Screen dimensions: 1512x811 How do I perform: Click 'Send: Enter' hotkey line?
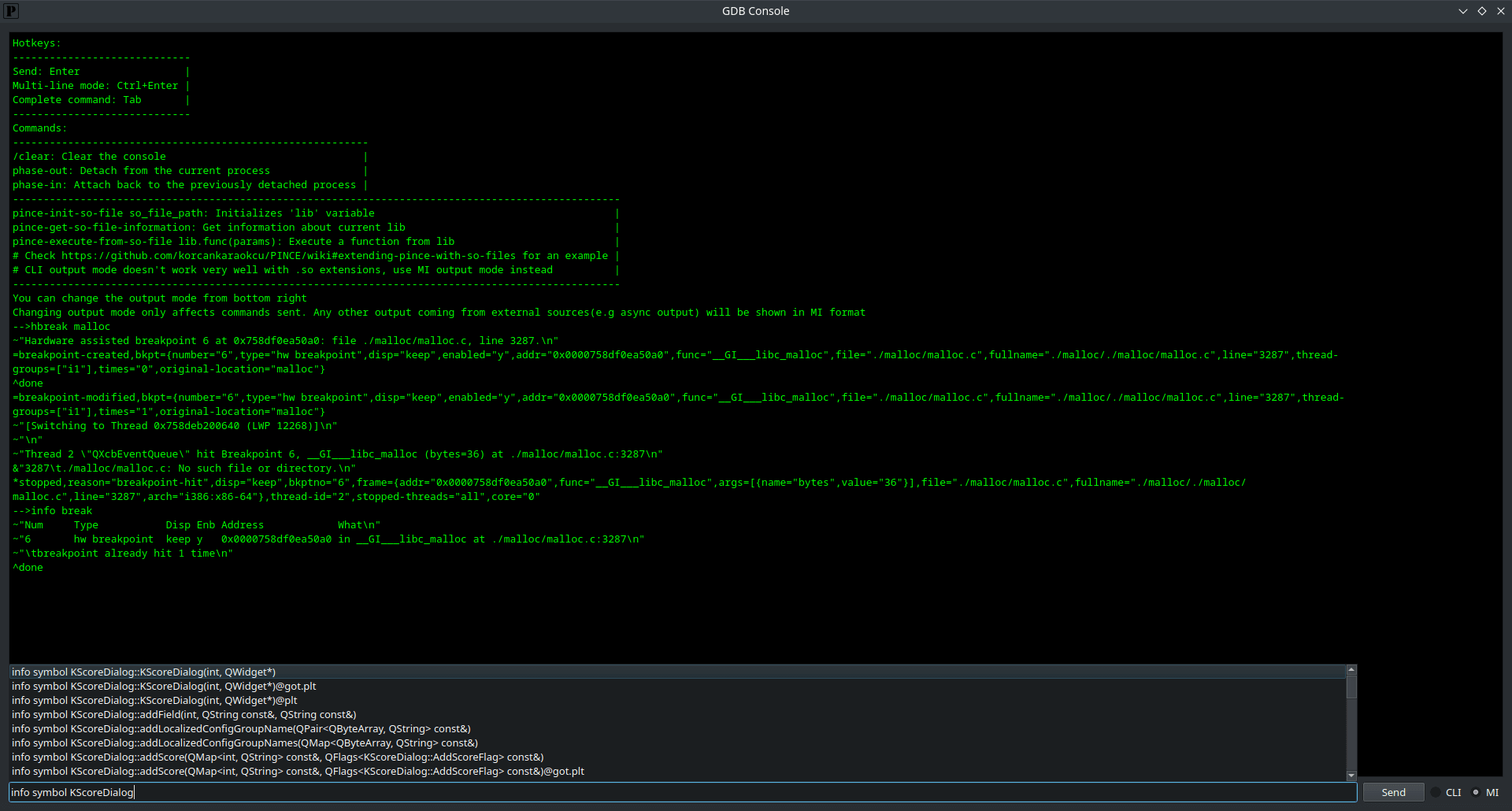tap(46, 72)
